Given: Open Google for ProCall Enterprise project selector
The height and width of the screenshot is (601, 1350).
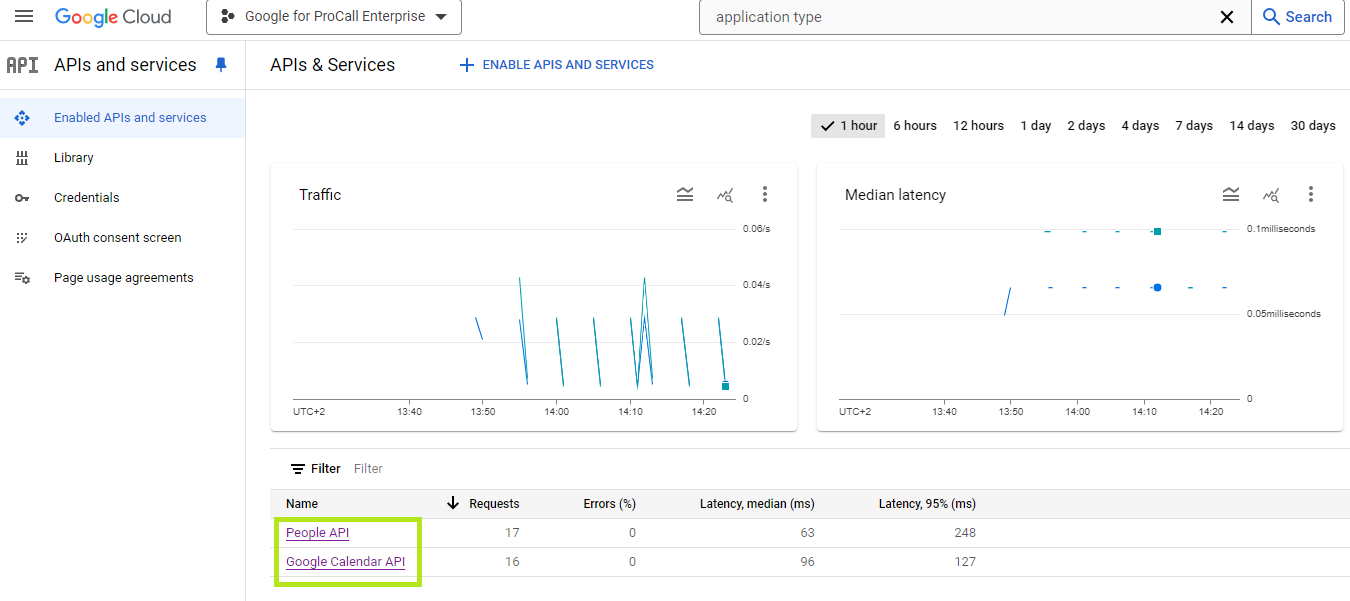Looking at the screenshot, I should point(334,17).
